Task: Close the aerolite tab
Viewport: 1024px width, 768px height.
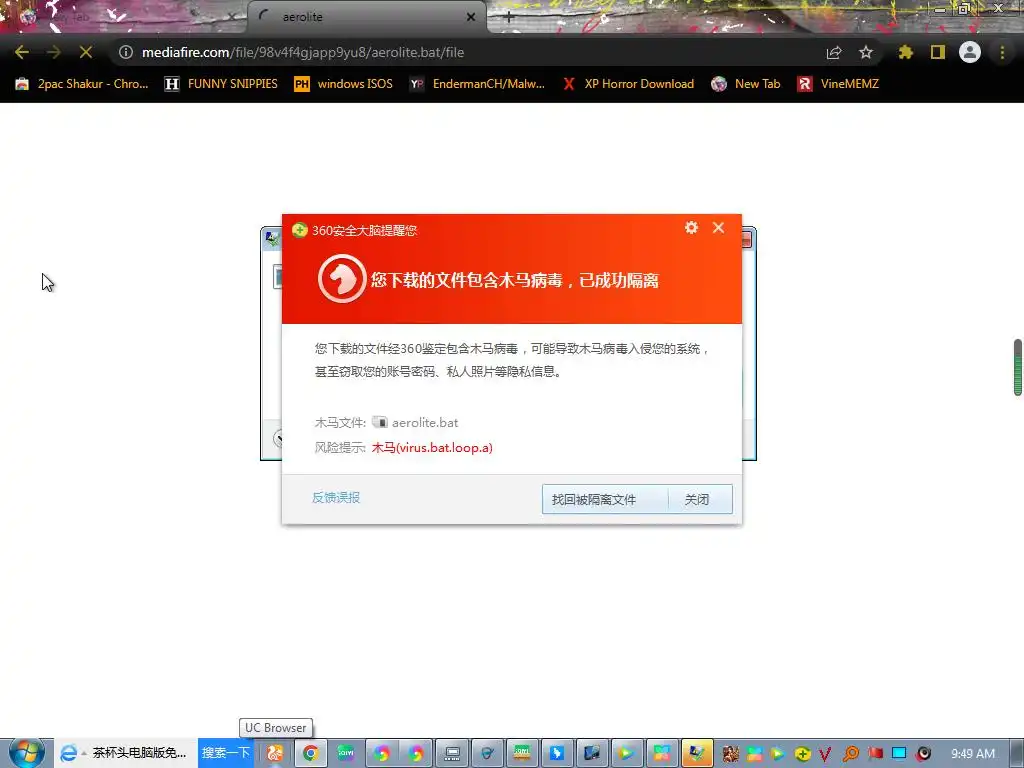Action: point(471,17)
